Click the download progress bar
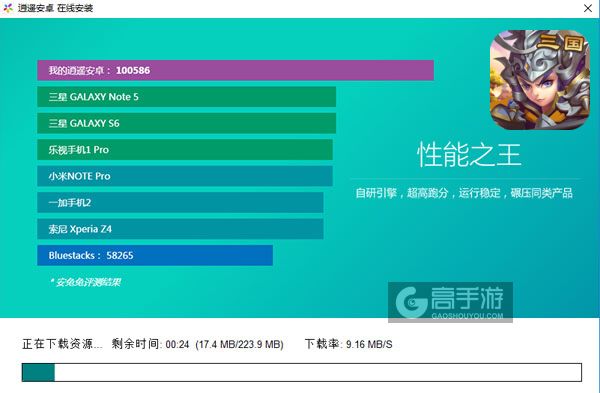600x393 pixels. (x=302, y=372)
